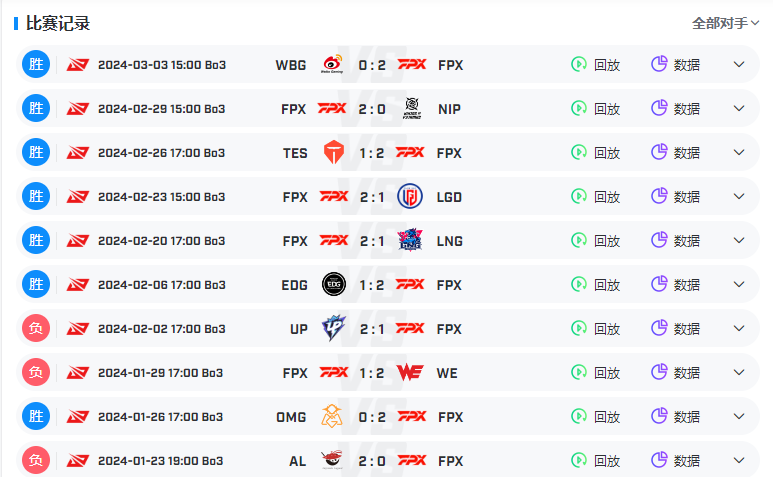This screenshot has height=477, width=773.
Task: Open 数据 for FPX vs NIP match
Action: tap(675, 108)
